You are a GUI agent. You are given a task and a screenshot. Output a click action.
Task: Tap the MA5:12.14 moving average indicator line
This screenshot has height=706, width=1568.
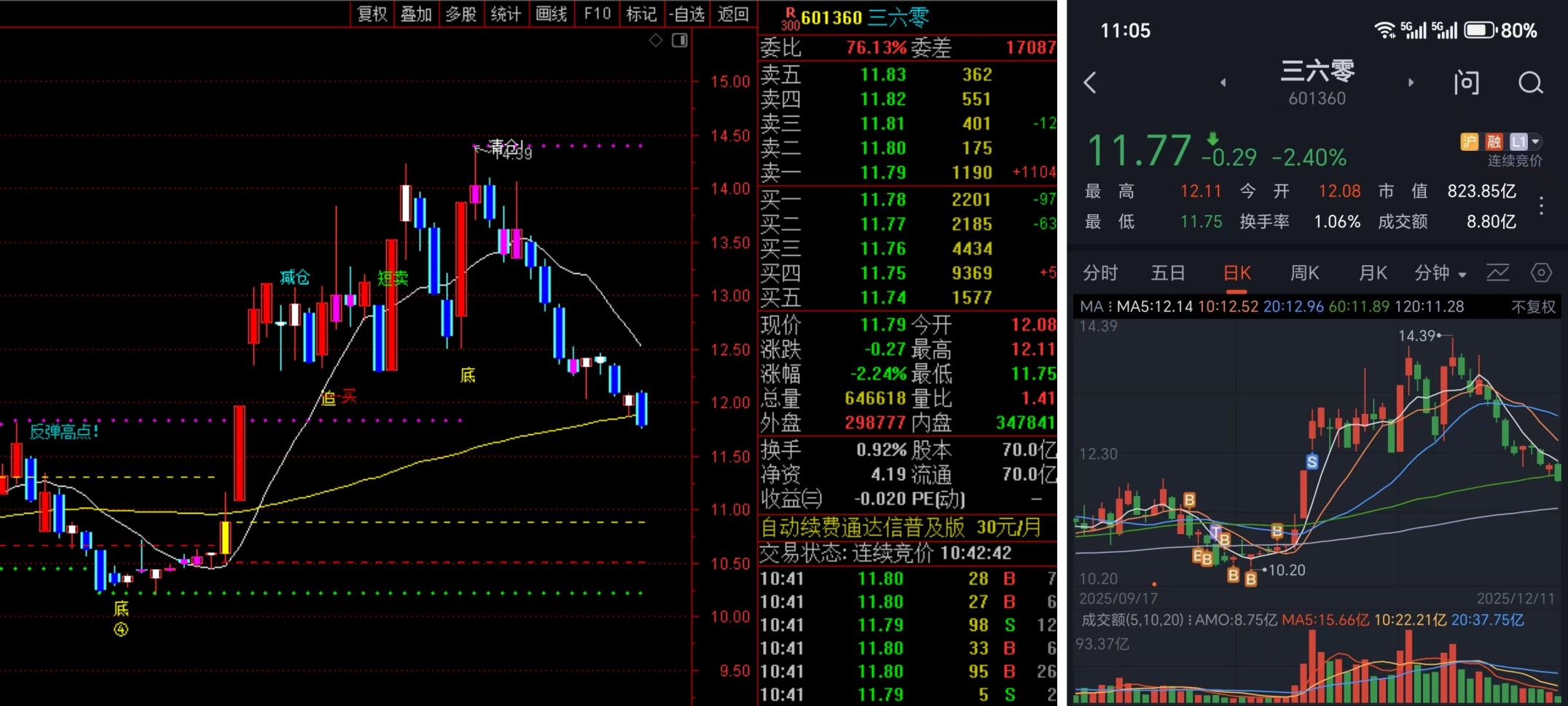click(x=1155, y=307)
